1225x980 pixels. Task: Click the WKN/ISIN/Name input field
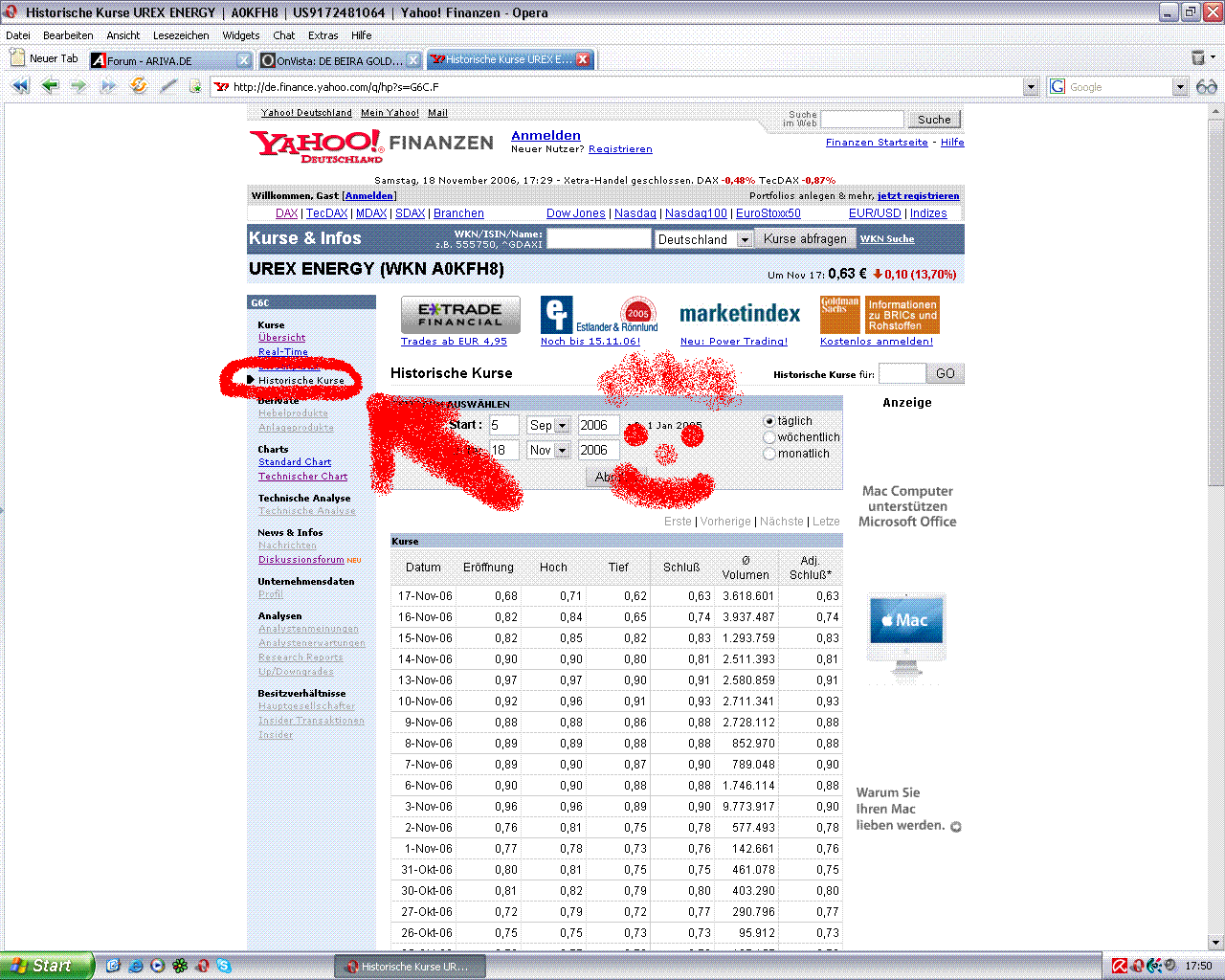(x=599, y=239)
